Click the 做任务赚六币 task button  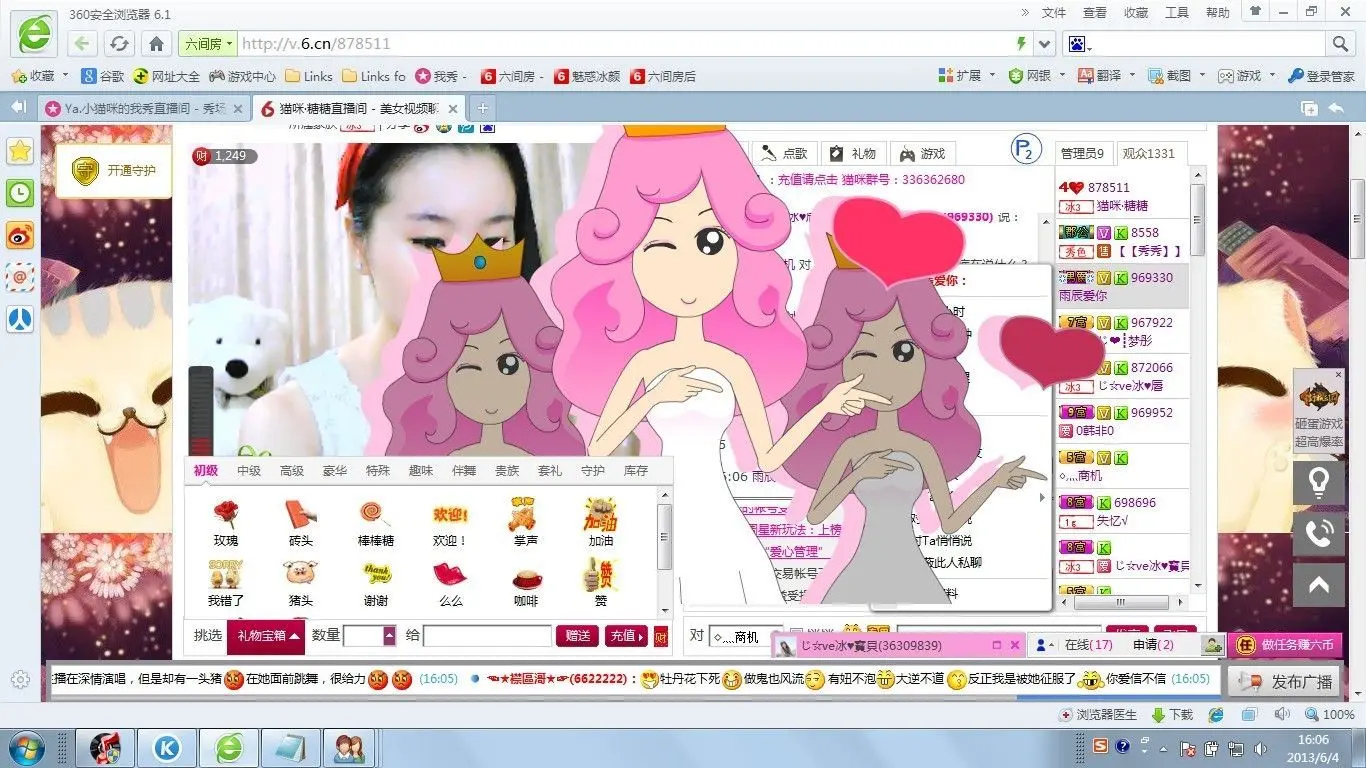tap(1286, 645)
